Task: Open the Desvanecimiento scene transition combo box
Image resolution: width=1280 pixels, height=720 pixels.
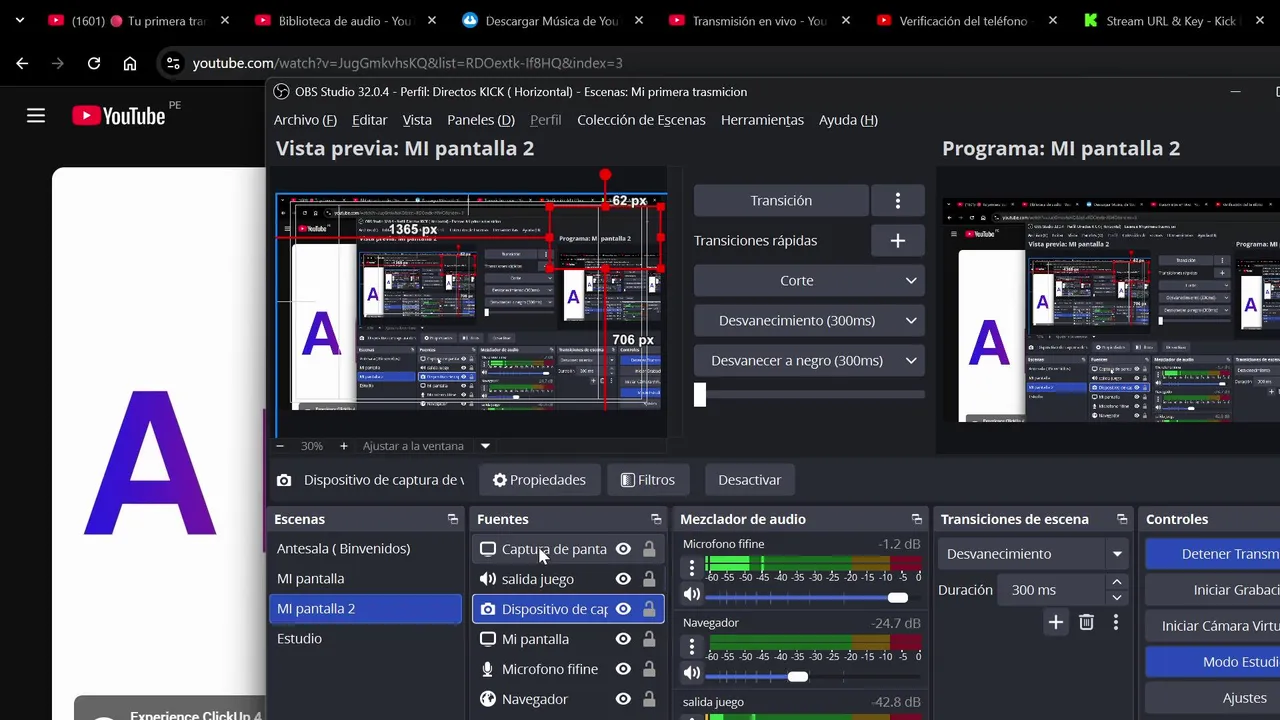Action: [1034, 554]
